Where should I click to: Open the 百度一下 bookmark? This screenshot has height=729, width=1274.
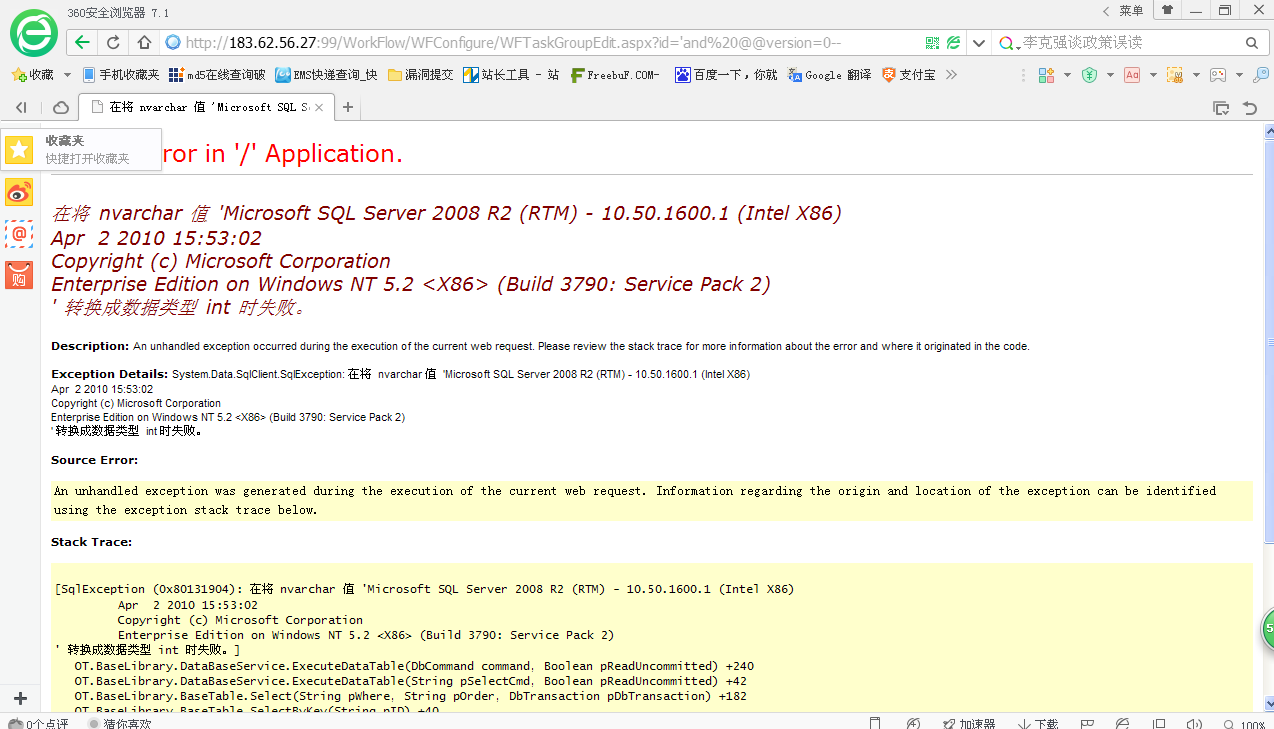pyautogui.click(x=726, y=75)
